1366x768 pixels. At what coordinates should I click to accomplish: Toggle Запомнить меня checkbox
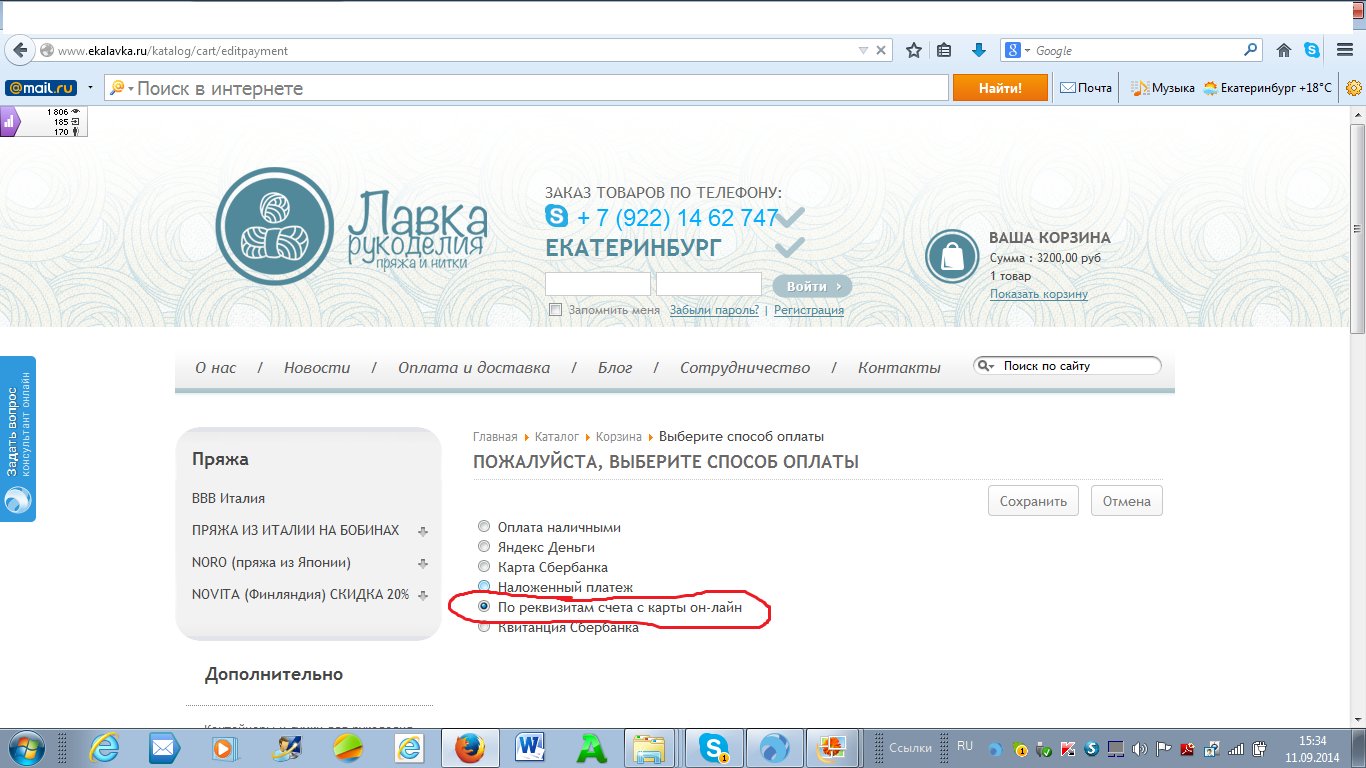point(556,310)
